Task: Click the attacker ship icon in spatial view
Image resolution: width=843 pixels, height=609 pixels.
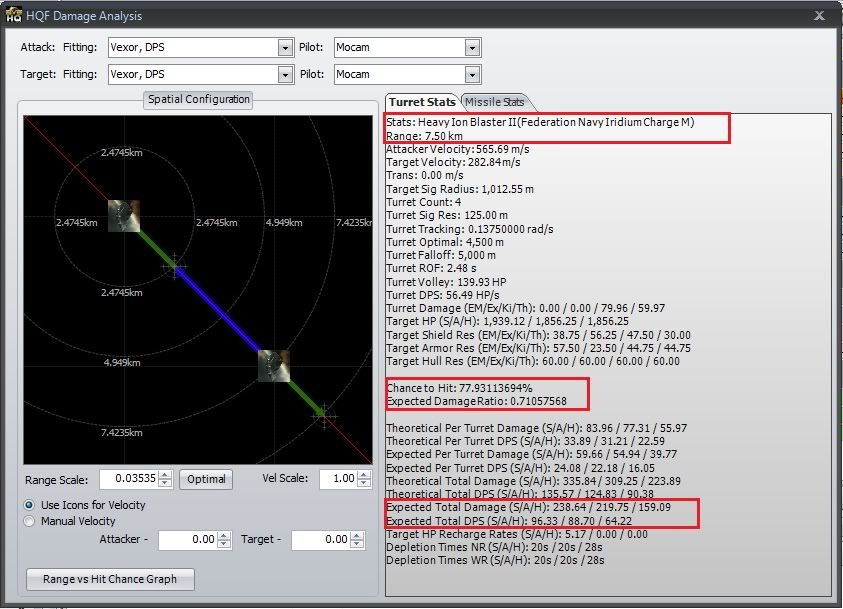Action: tap(124, 216)
